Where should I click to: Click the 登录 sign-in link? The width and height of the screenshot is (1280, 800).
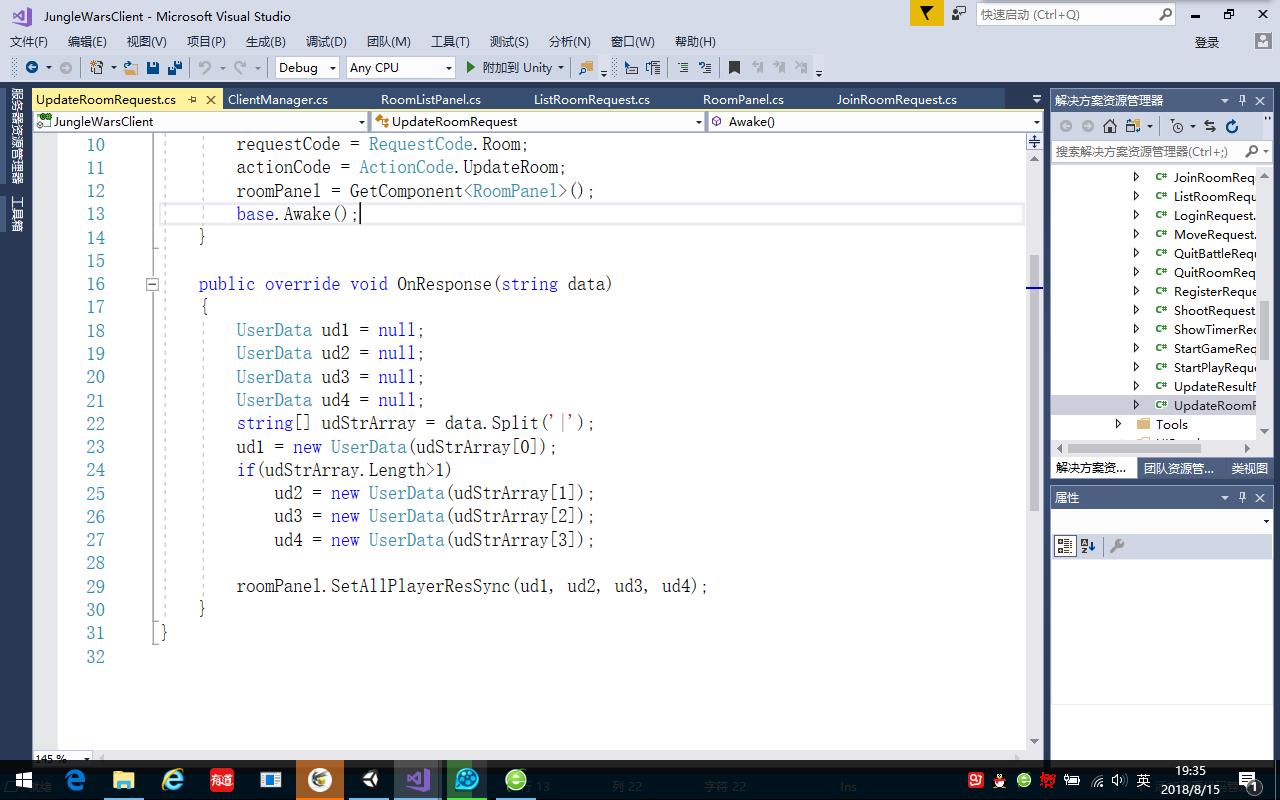tap(1207, 42)
